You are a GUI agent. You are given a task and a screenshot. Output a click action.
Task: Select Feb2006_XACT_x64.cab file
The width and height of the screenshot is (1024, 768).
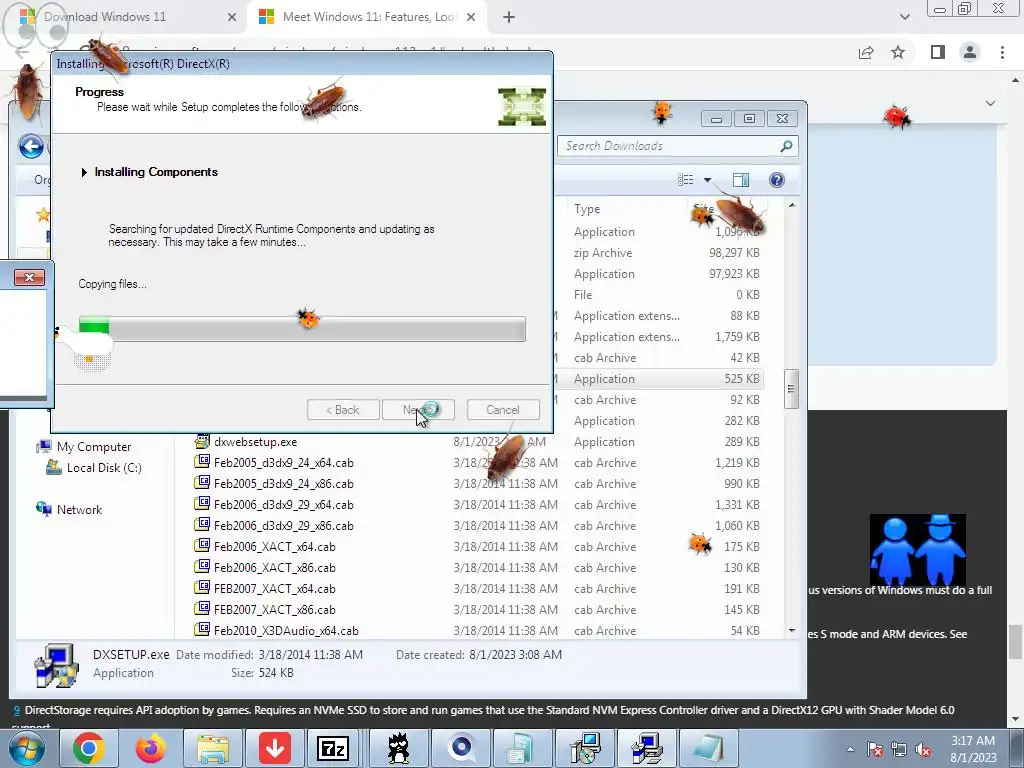pos(274,547)
